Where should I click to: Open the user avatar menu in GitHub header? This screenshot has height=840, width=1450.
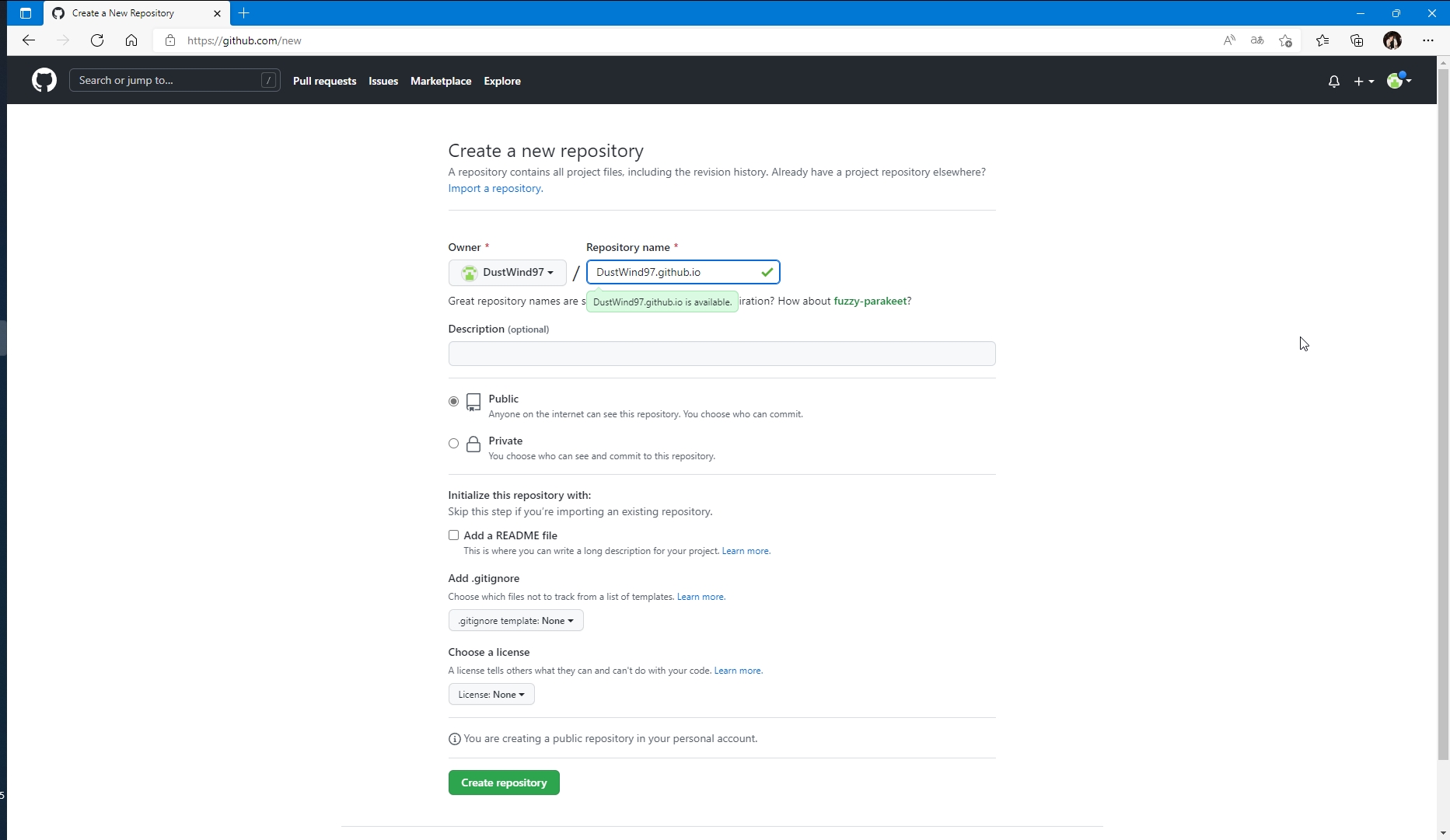[1399, 80]
